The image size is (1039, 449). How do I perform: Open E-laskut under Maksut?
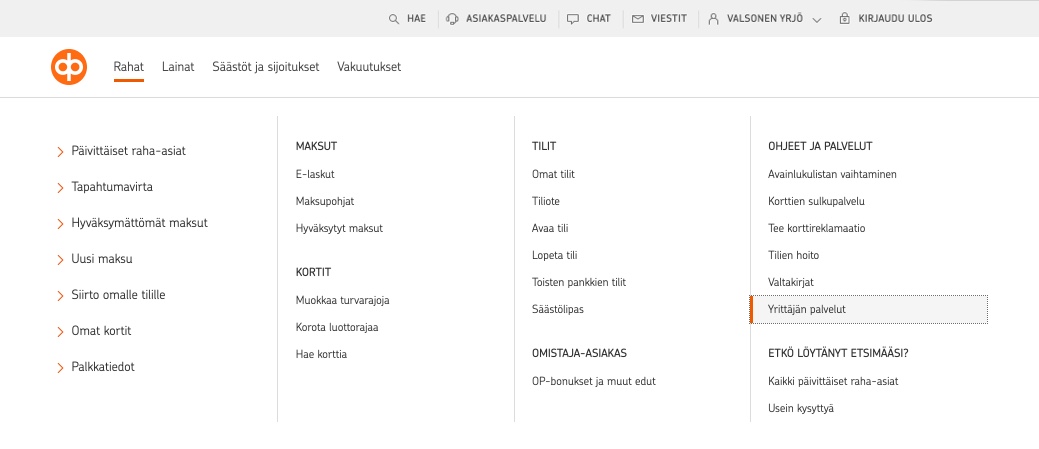click(x=315, y=174)
